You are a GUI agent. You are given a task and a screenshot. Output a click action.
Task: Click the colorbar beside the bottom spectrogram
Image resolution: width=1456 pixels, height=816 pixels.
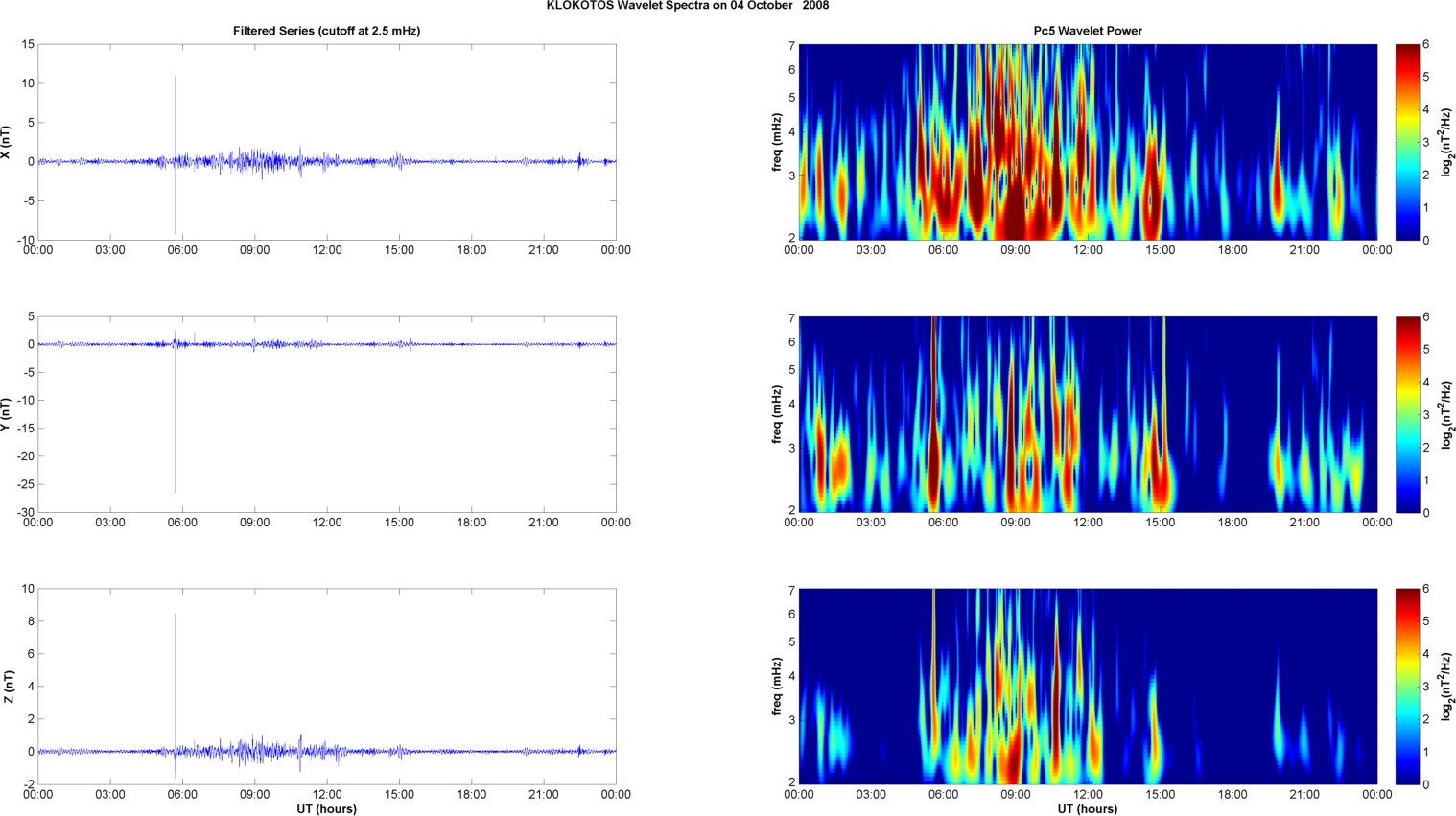coord(1407,687)
